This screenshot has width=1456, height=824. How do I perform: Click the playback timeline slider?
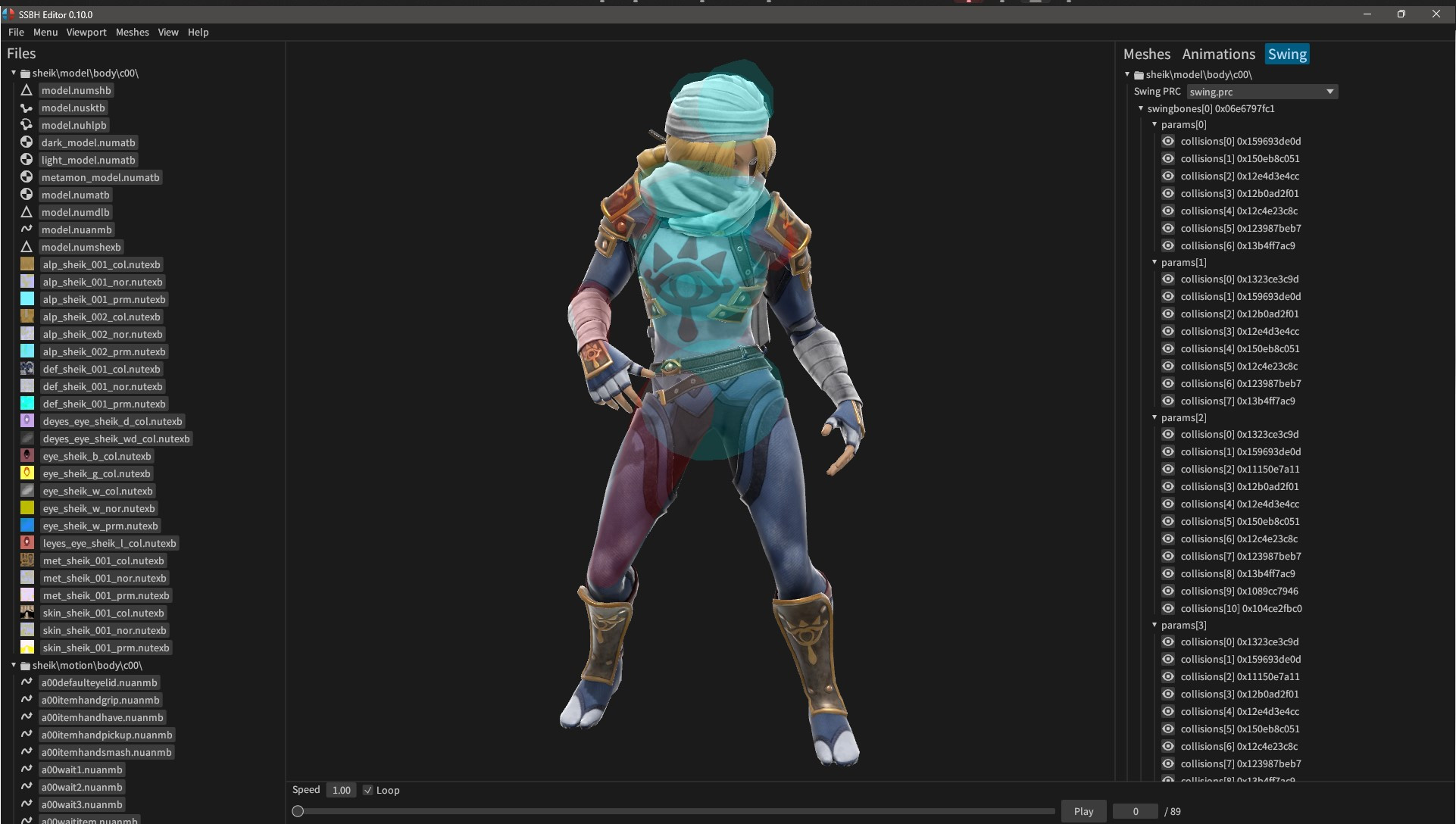298,811
